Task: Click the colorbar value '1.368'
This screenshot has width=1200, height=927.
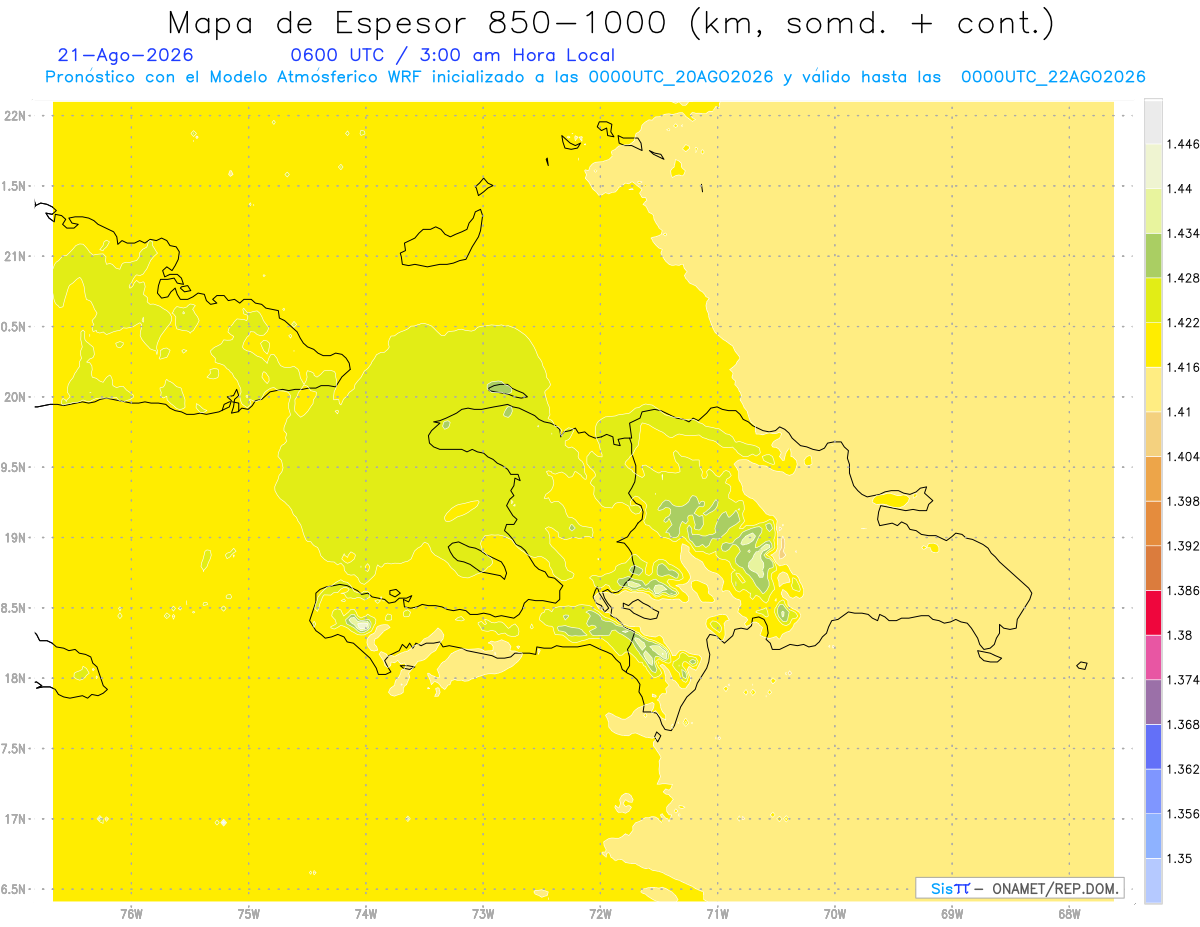Action: [1182, 724]
